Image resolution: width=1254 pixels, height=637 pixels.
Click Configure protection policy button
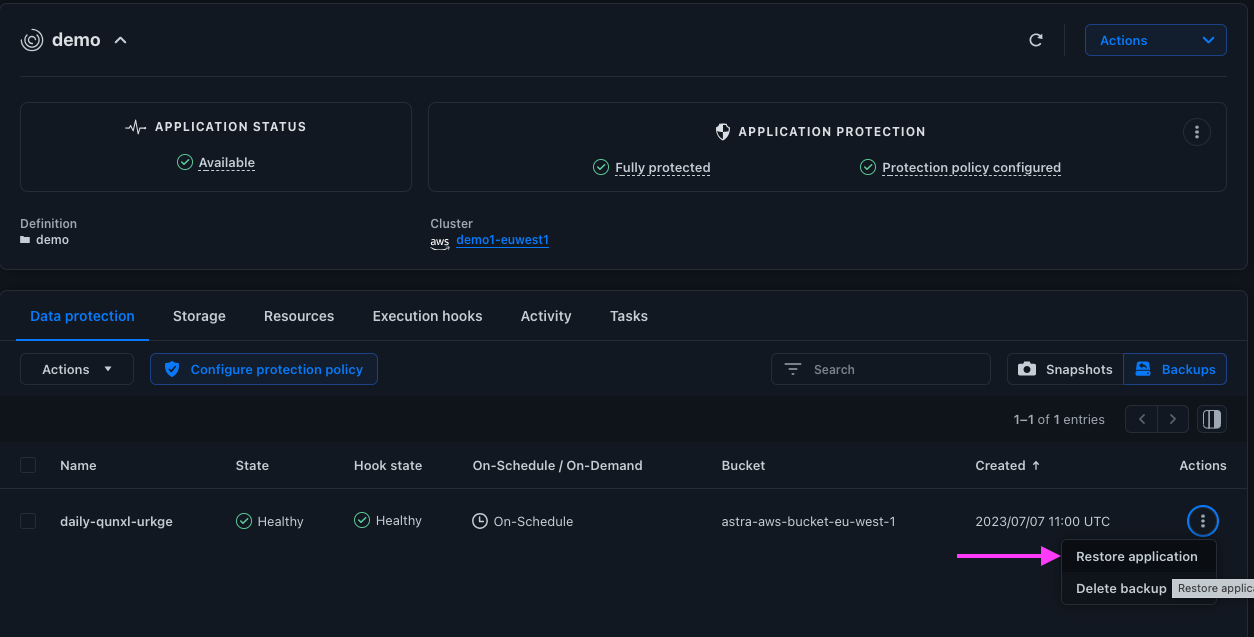coord(264,369)
